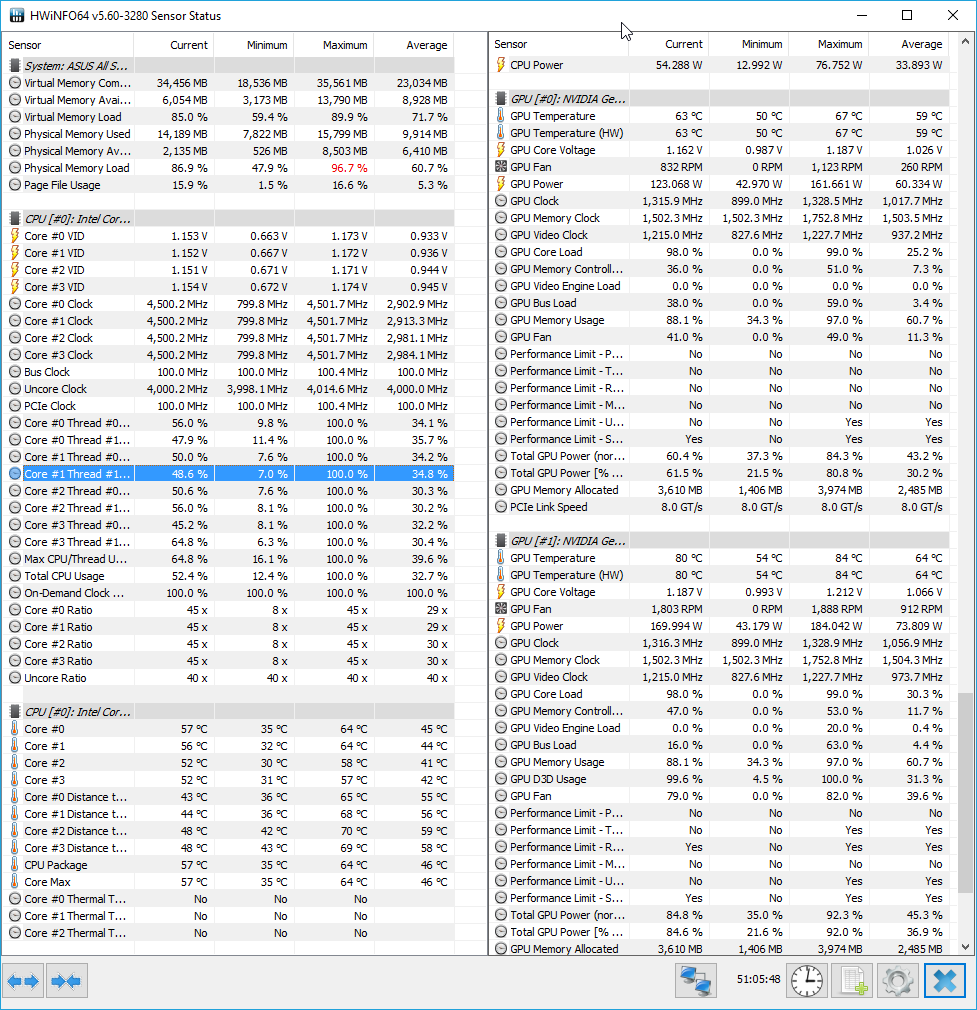Reset the timer with the clock icon
This screenshot has width=977, height=1010.
point(805,981)
